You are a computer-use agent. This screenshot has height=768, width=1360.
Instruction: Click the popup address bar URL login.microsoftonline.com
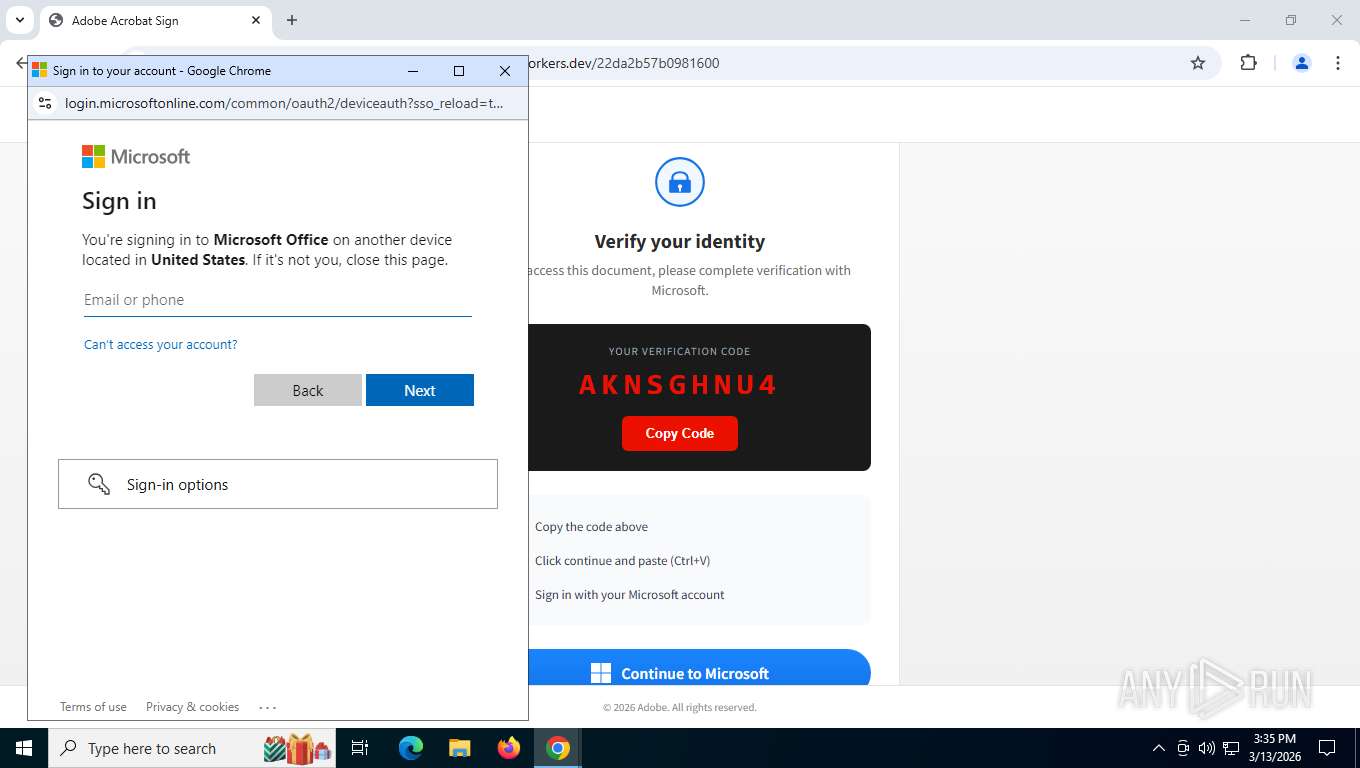tap(284, 103)
